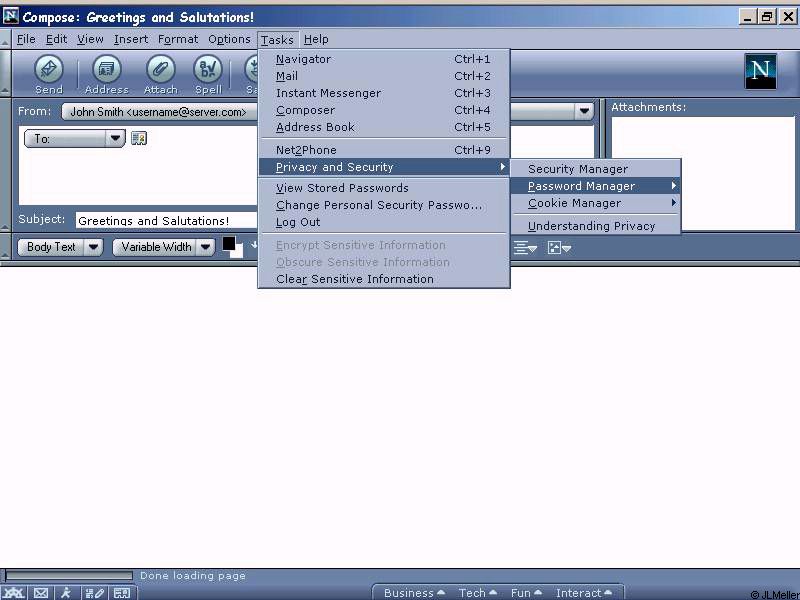The width and height of the screenshot is (800, 600).
Task: Open Security Manager from the submenu
Action: point(596,169)
